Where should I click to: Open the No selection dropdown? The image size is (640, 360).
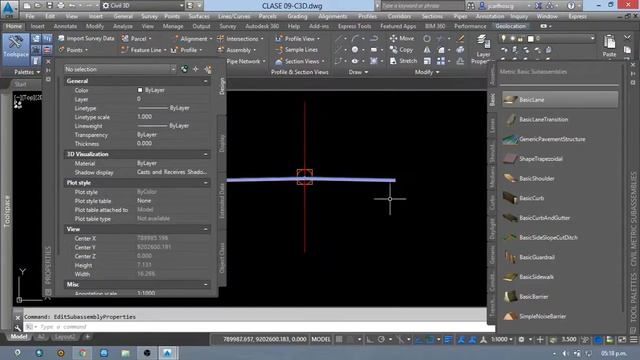(120, 69)
